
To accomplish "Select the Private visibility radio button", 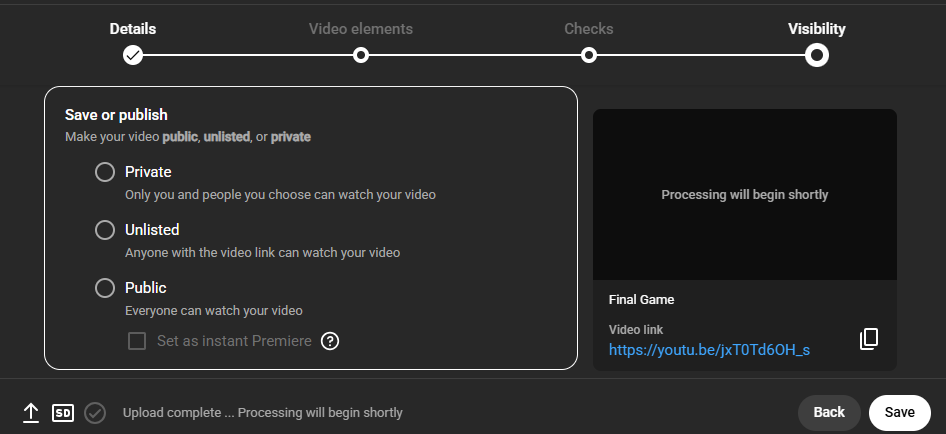I will pos(105,172).
